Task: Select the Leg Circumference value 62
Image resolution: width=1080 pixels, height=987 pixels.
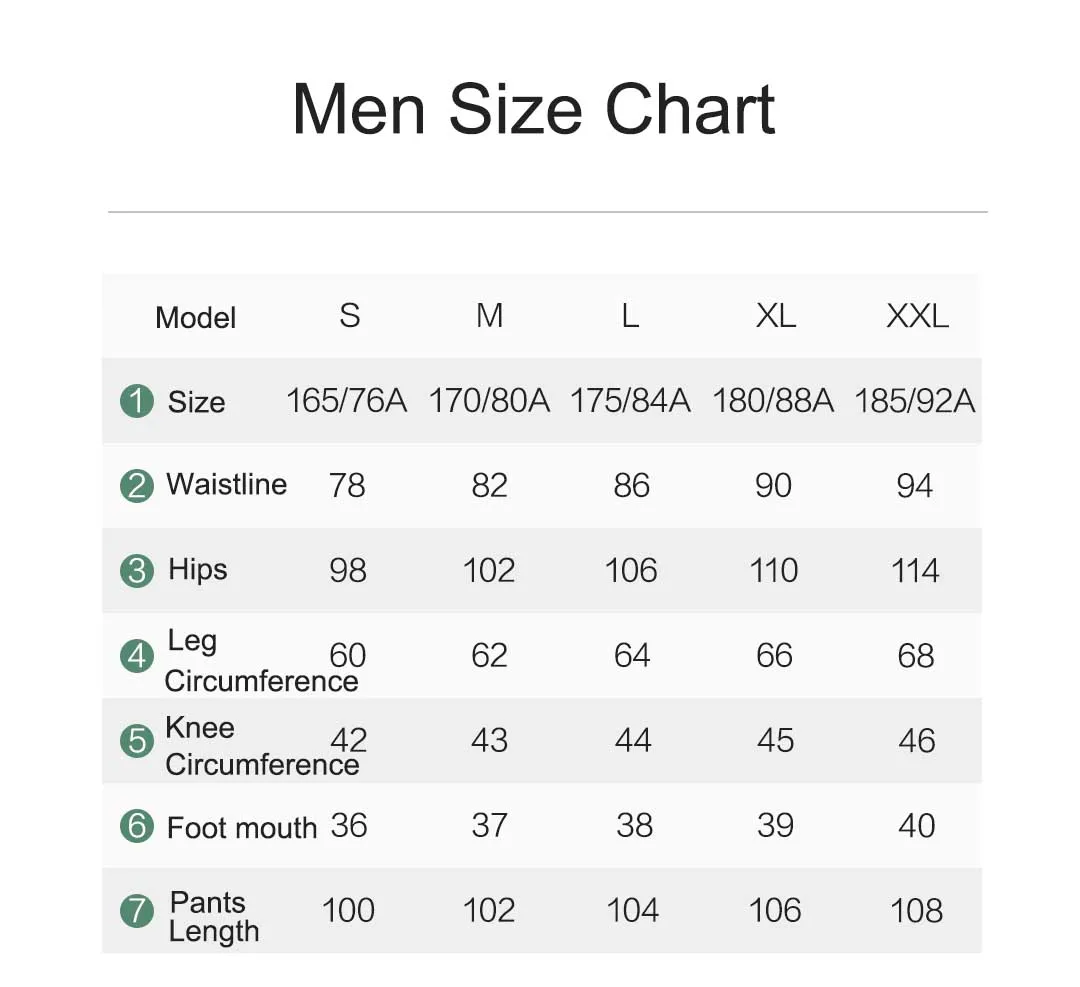Action: coord(490,656)
